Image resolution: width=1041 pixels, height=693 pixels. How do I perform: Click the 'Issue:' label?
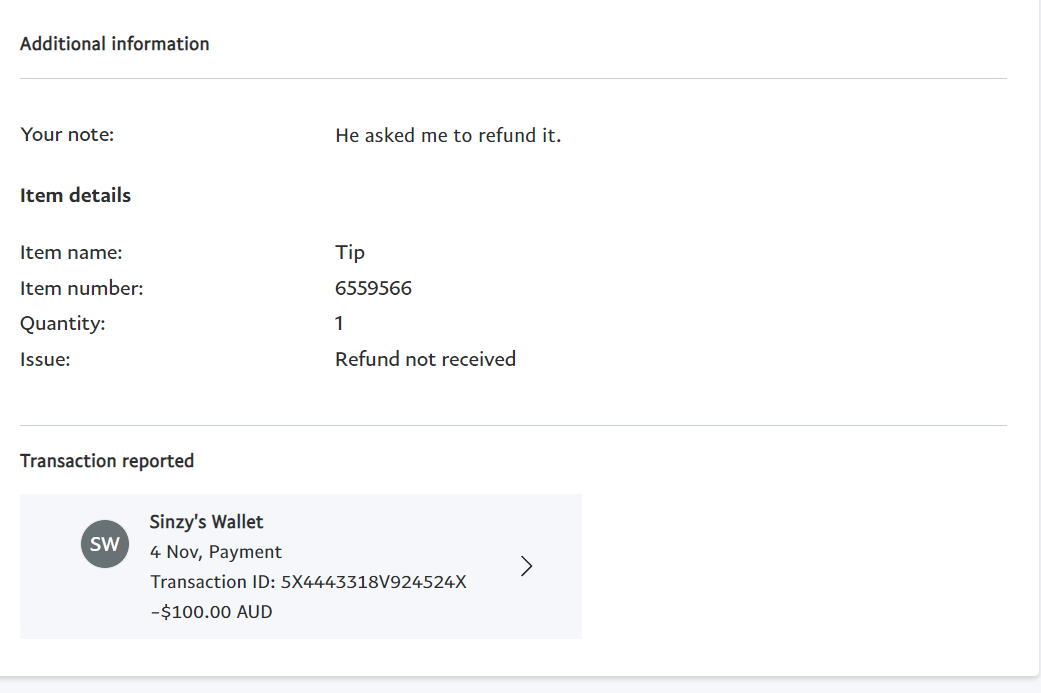[x=44, y=359]
